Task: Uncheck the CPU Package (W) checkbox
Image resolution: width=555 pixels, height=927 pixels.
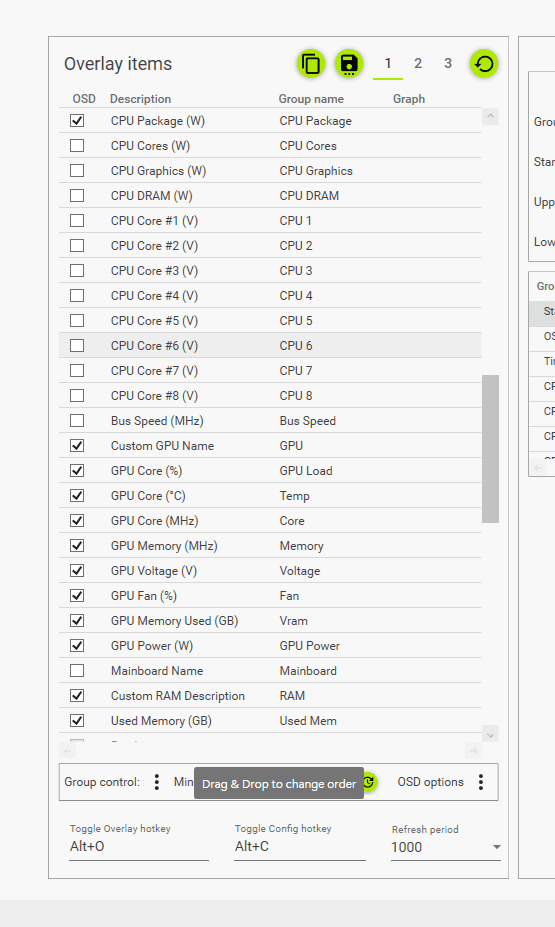Action: click(77, 121)
